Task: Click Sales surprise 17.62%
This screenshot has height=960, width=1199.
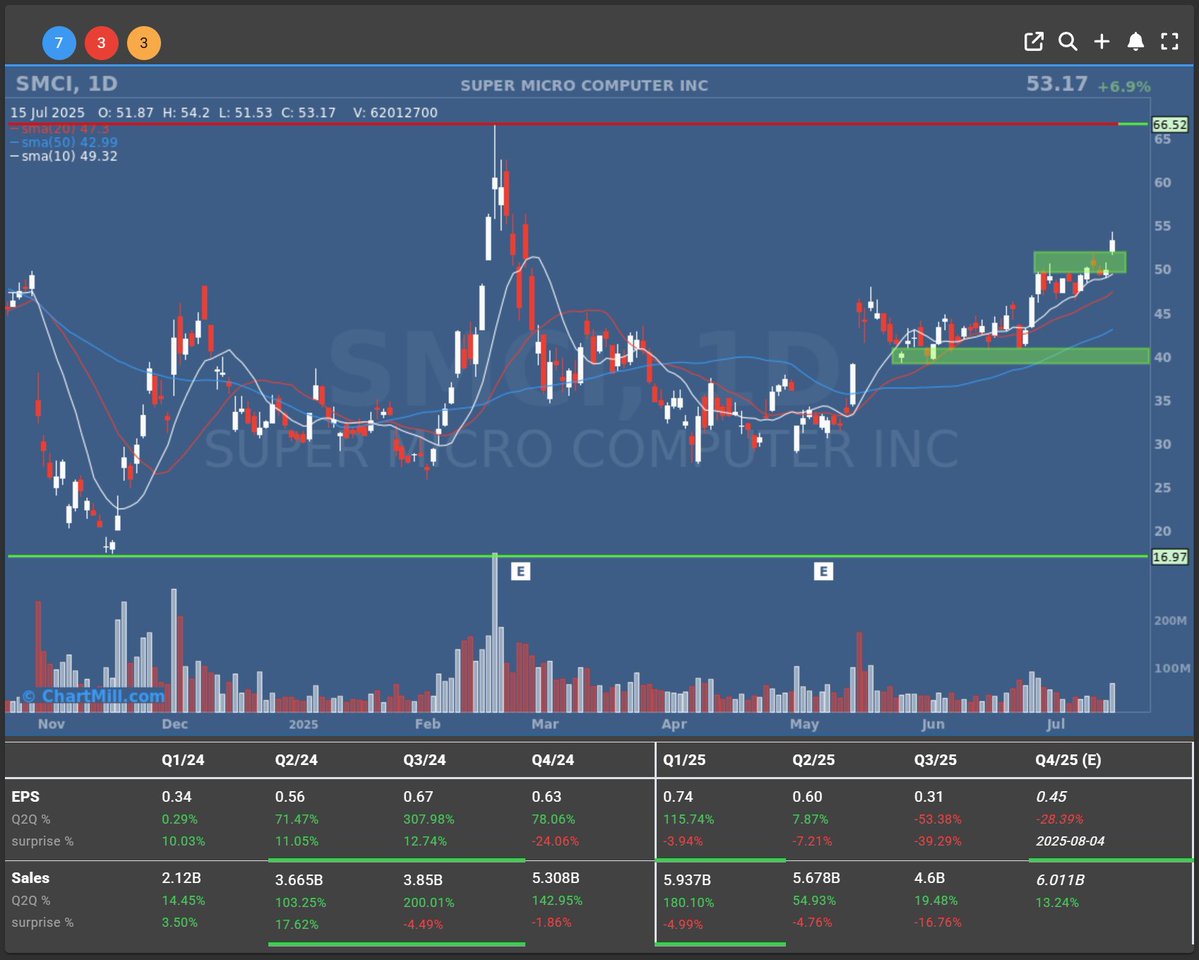Action: pos(297,924)
